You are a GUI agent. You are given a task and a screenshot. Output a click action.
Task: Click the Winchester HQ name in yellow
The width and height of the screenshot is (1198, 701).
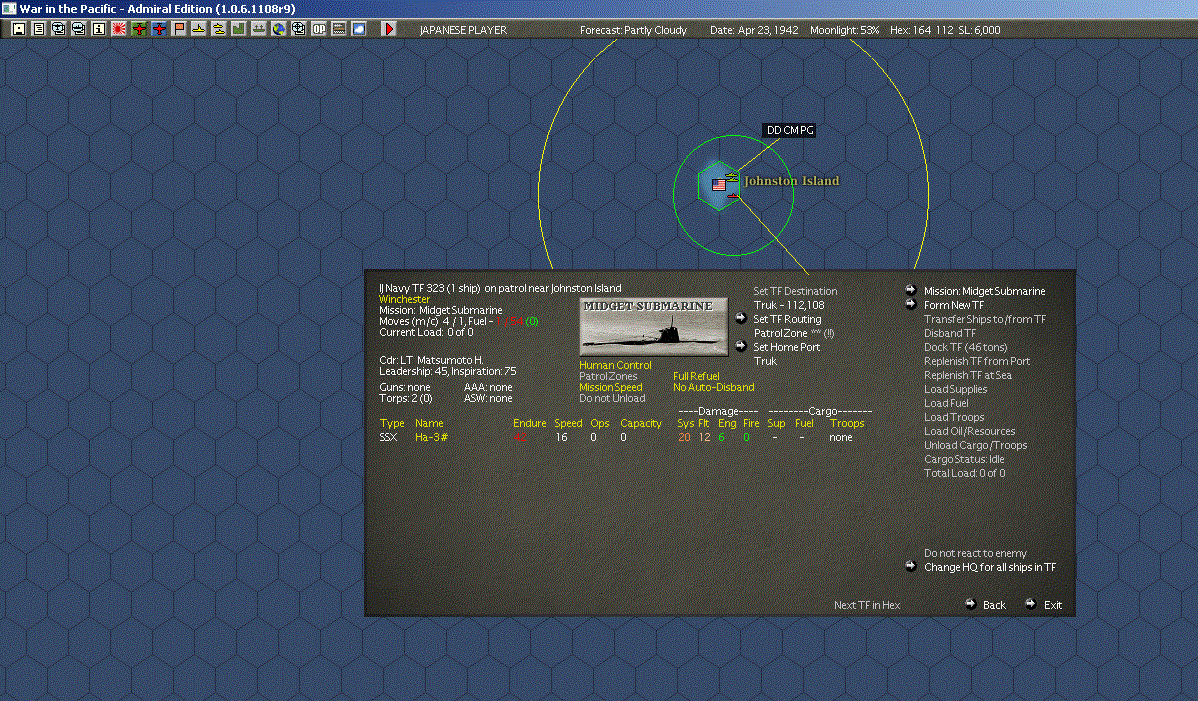click(404, 299)
